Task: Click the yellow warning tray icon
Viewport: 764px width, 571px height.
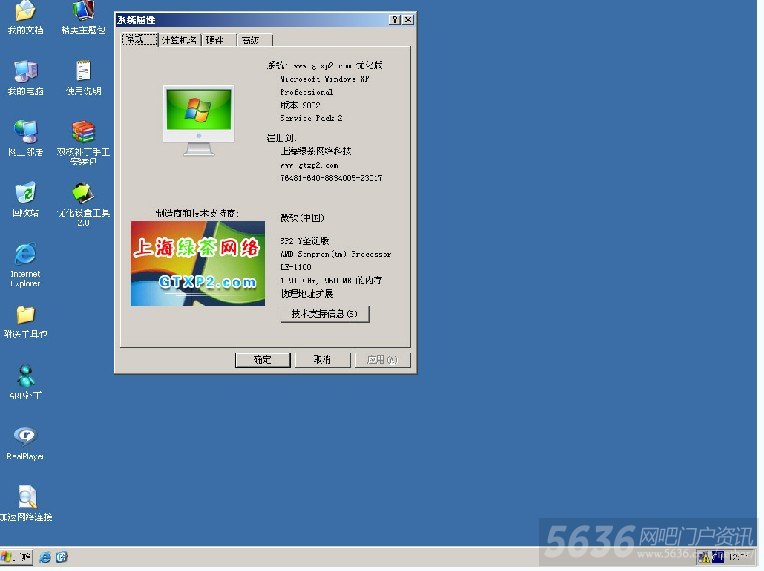Action: pyautogui.click(x=703, y=557)
